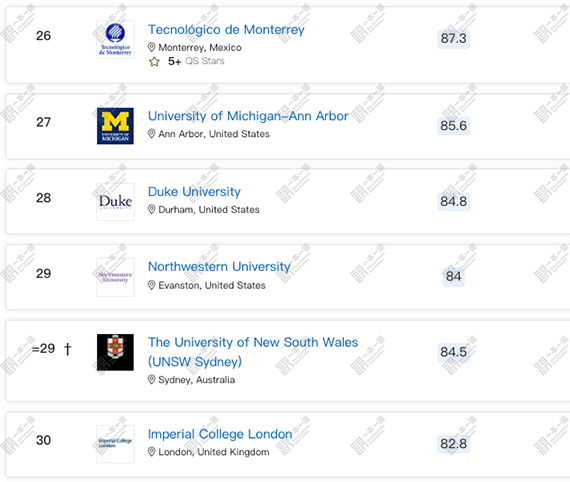Open Northwestern University link
Viewport: 570px width, 482px height.
pyautogui.click(x=219, y=266)
